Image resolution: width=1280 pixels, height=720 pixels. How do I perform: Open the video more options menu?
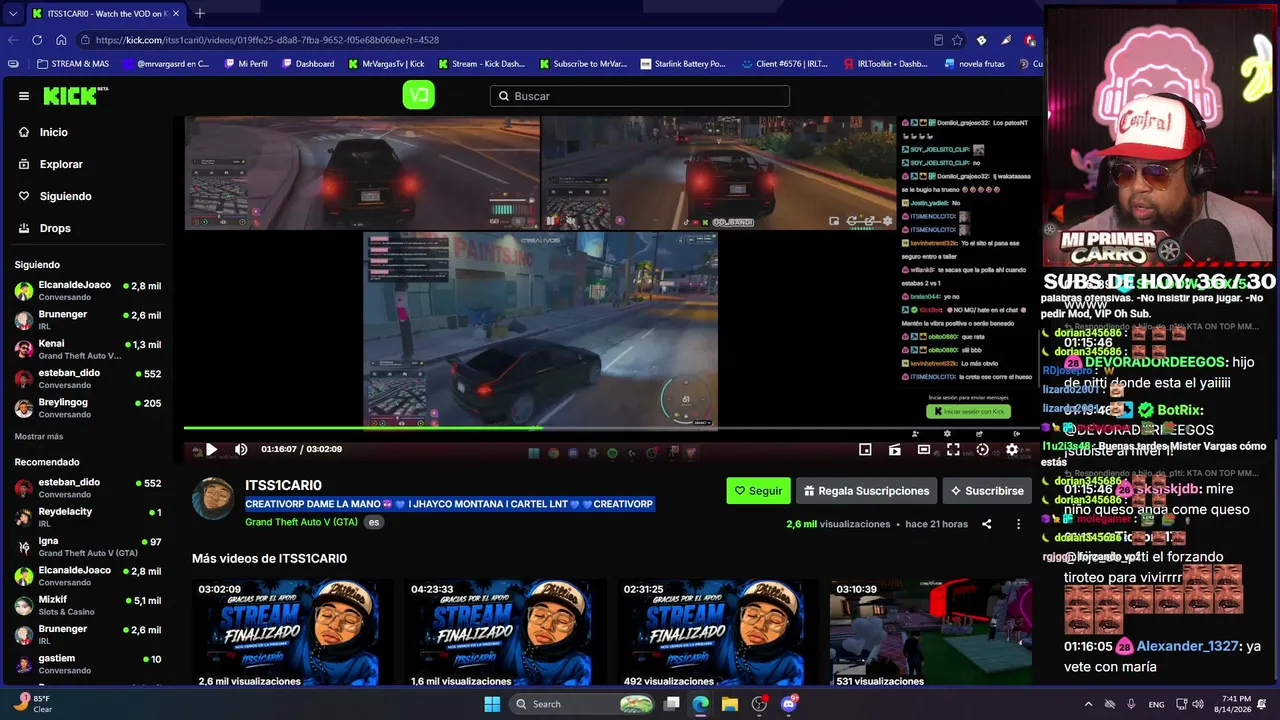pos(1018,524)
